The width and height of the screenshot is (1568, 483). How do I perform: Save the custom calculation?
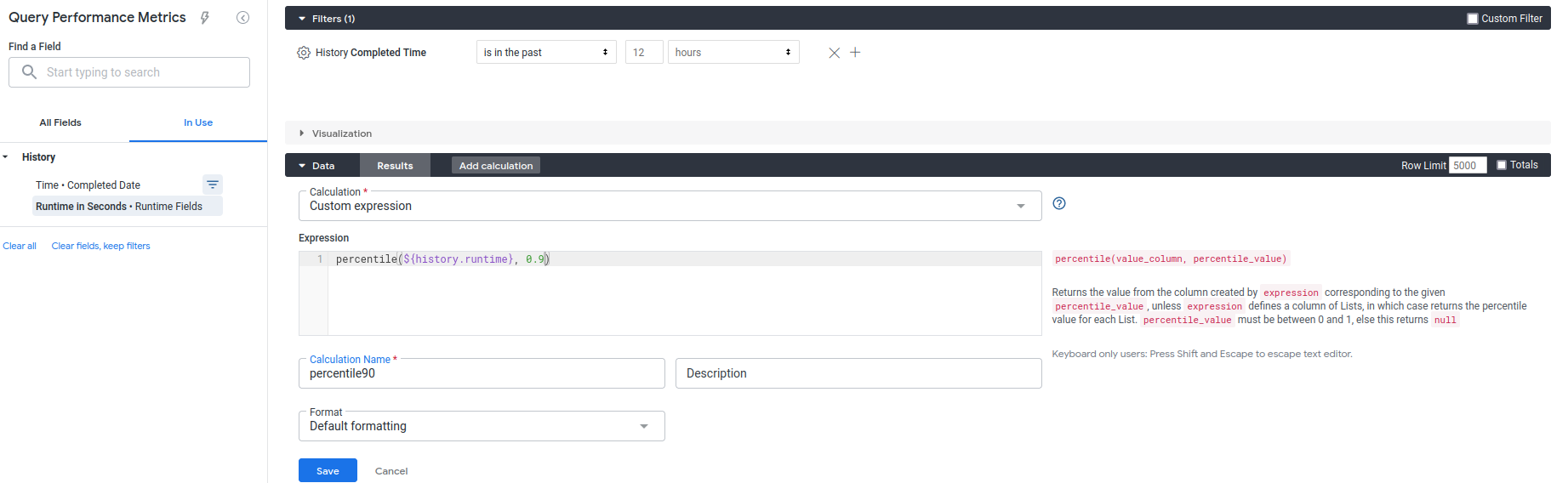coord(328,470)
